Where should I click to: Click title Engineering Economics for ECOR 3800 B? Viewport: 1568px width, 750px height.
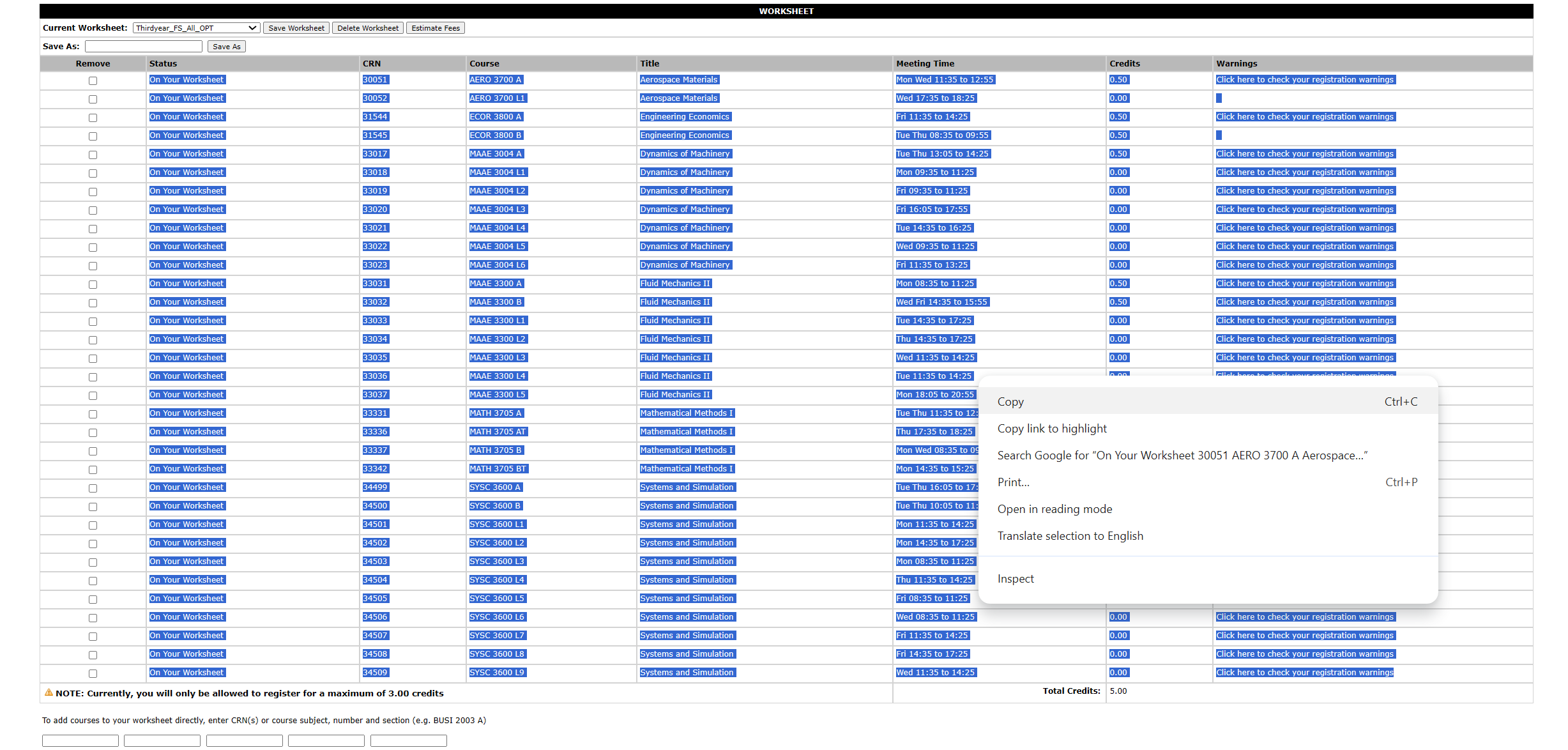685,135
